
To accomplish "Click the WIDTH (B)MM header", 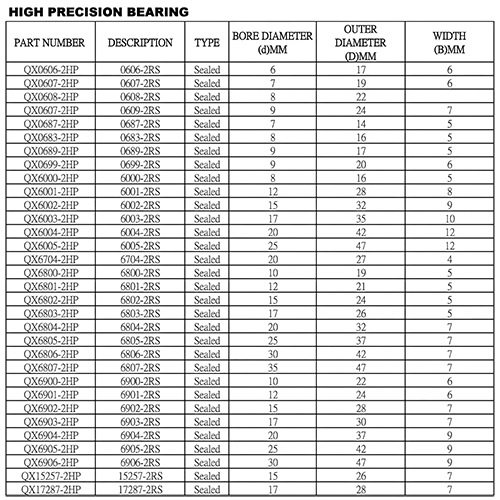I will tap(449, 42).
